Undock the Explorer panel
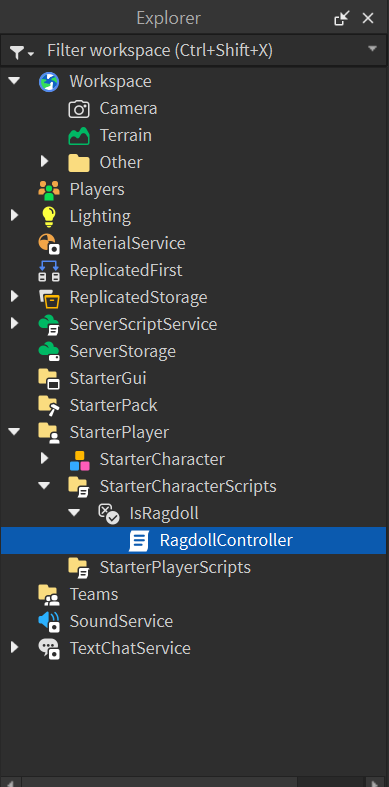389x787 pixels. (x=342, y=19)
